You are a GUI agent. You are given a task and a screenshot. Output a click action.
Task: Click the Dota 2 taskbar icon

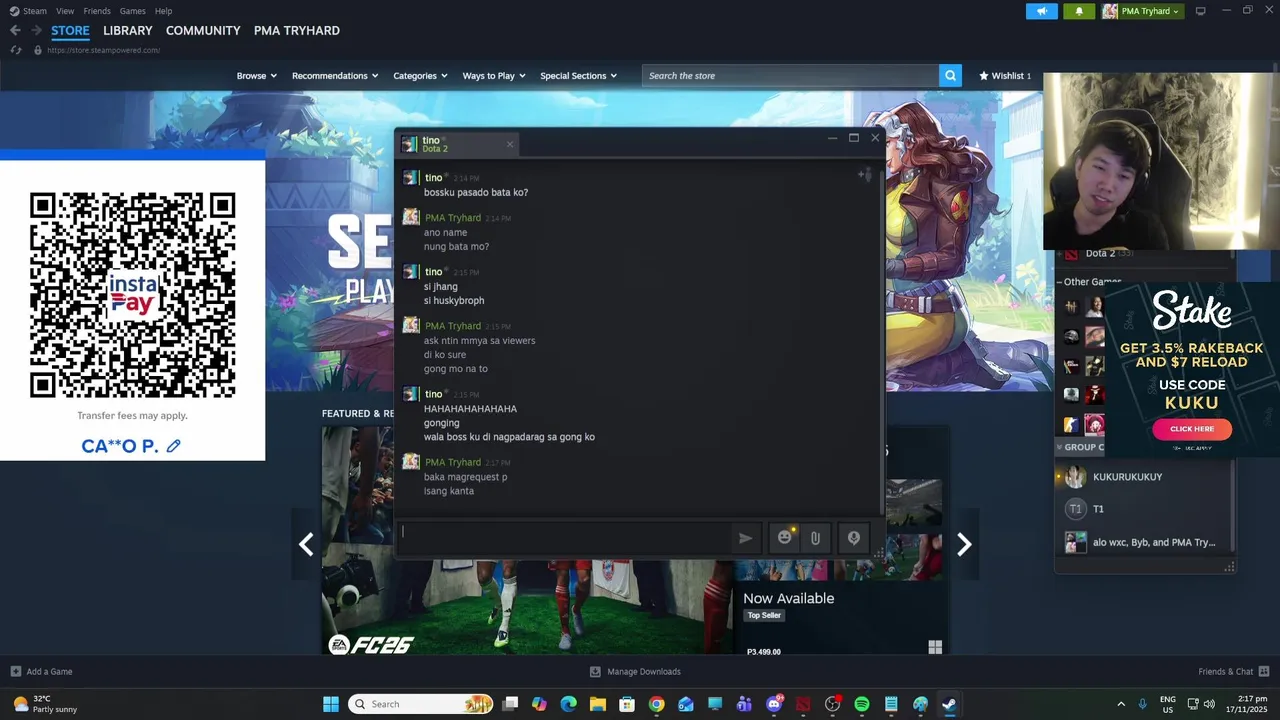[803, 704]
